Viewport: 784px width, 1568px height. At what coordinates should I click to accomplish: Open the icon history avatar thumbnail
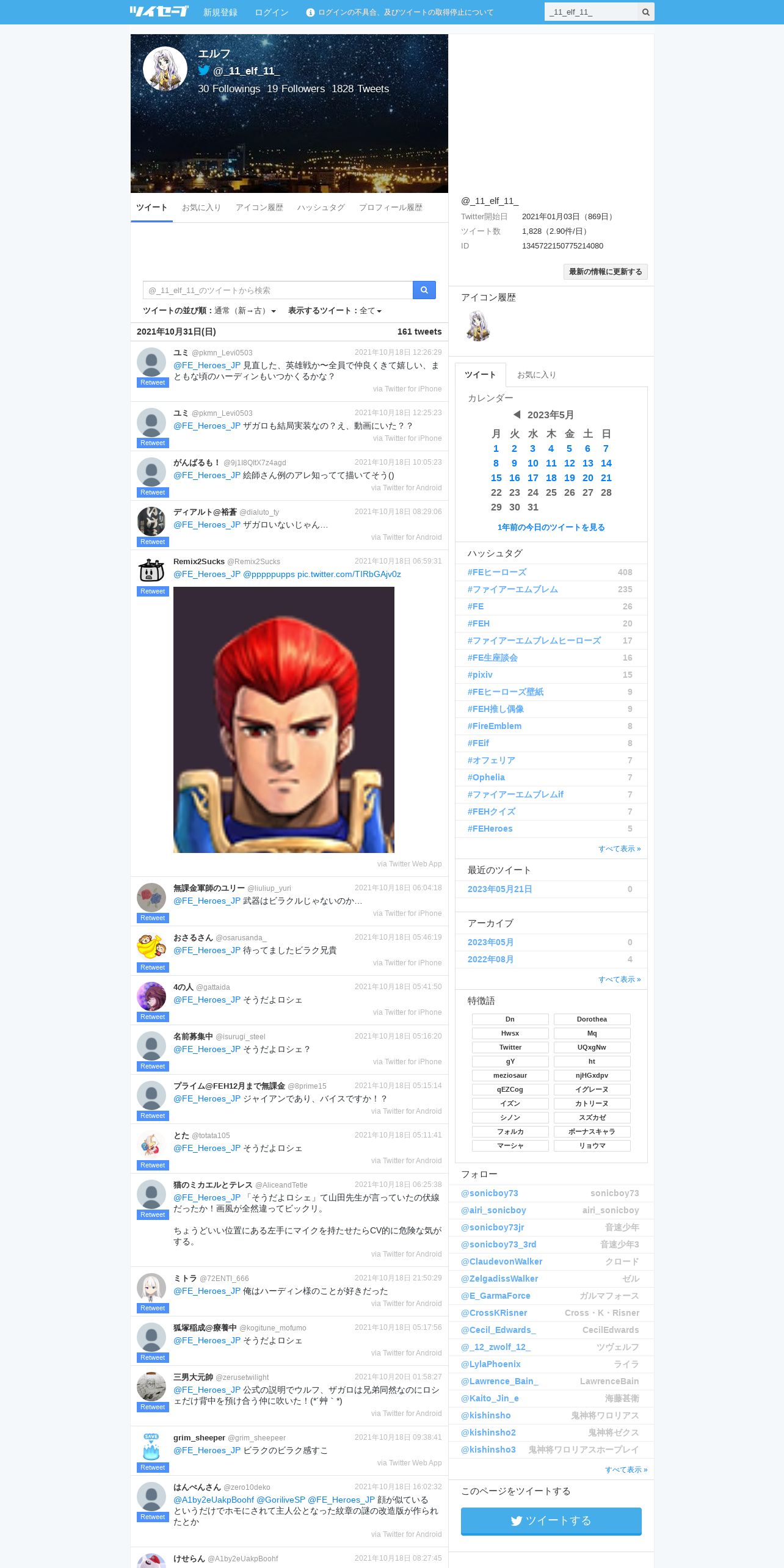[478, 325]
